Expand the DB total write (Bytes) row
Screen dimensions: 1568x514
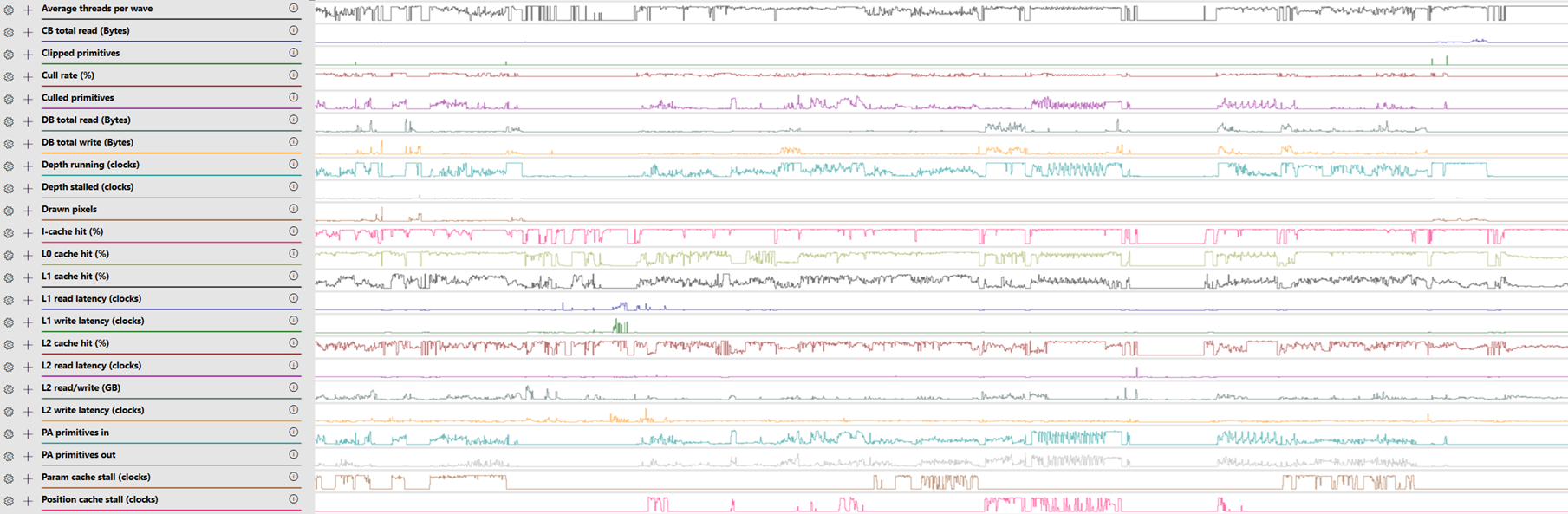coord(28,143)
